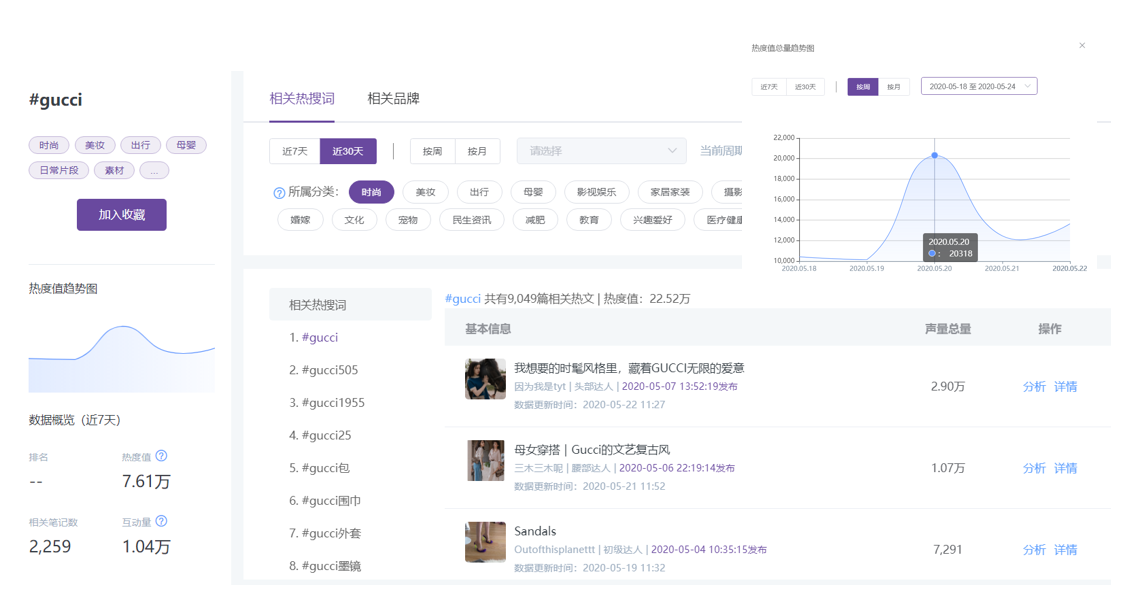
Task: Select the 按周 grouping button
Action: (x=432, y=151)
